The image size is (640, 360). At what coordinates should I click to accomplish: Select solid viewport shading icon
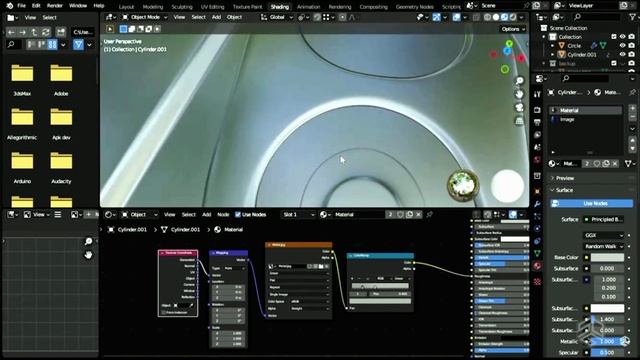496,17
